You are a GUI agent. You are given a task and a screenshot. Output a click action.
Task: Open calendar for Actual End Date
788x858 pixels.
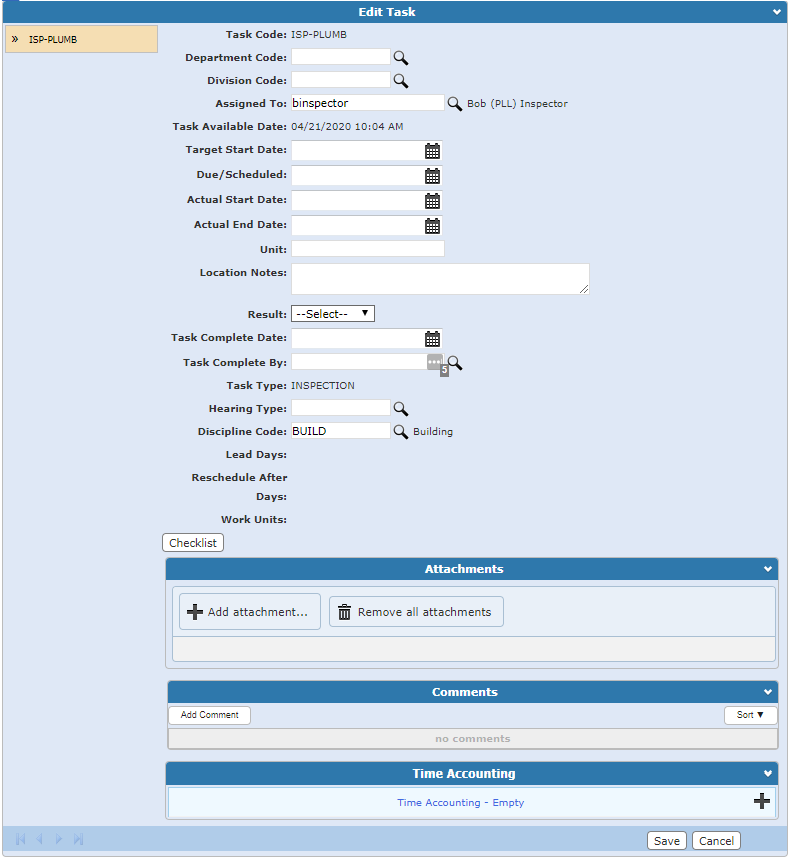(432, 226)
